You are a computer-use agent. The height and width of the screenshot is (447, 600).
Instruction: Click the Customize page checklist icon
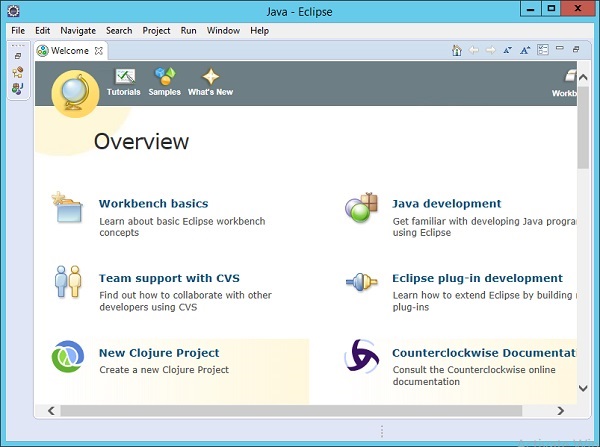[x=543, y=50]
